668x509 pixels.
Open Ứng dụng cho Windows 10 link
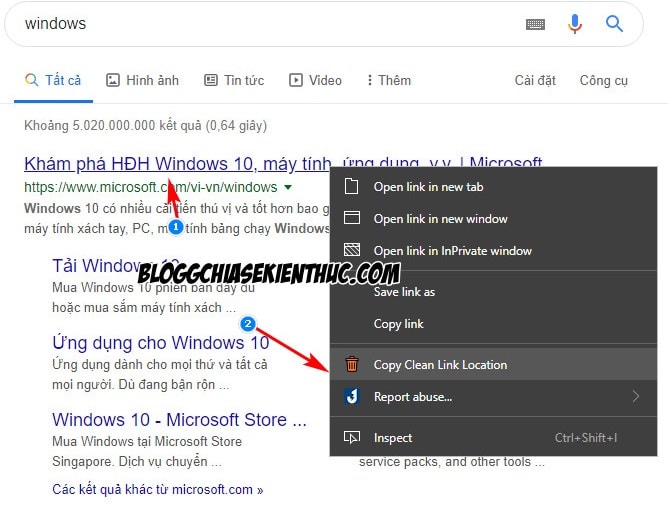161,343
